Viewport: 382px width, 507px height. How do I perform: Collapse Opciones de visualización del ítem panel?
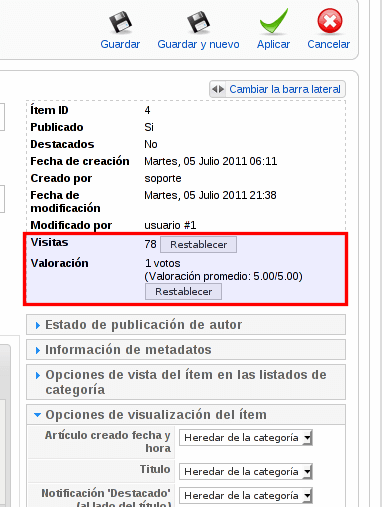pos(186,415)
